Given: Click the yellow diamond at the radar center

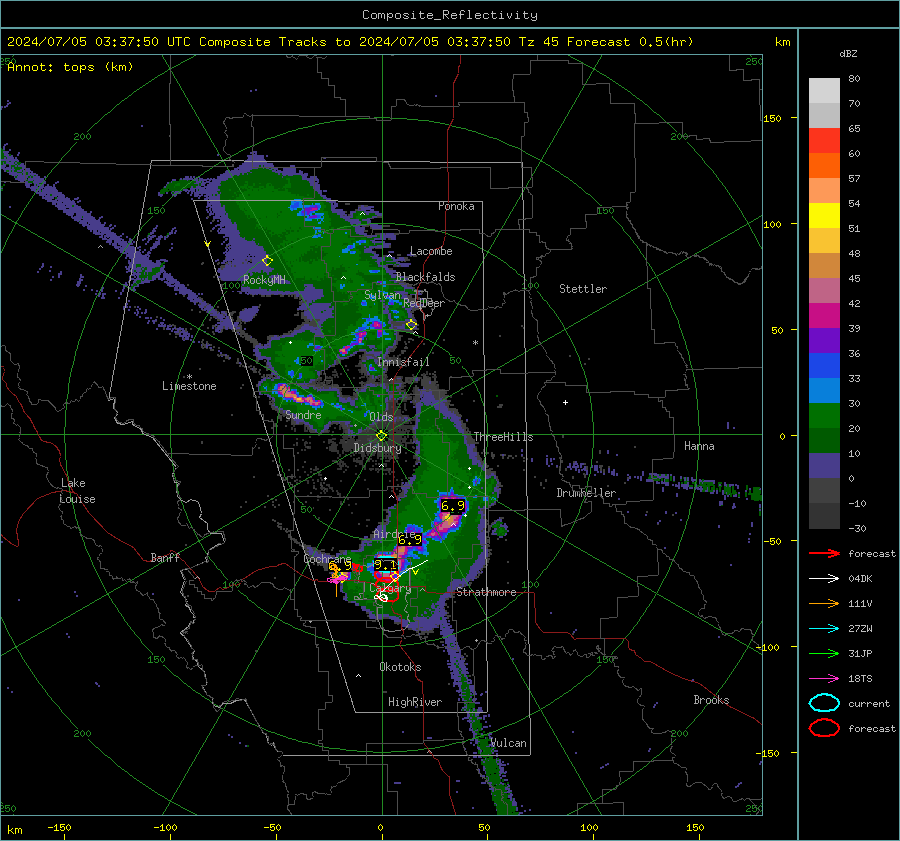Looking at the screenshot, I should pyautogui.click(x=382, y=436).
